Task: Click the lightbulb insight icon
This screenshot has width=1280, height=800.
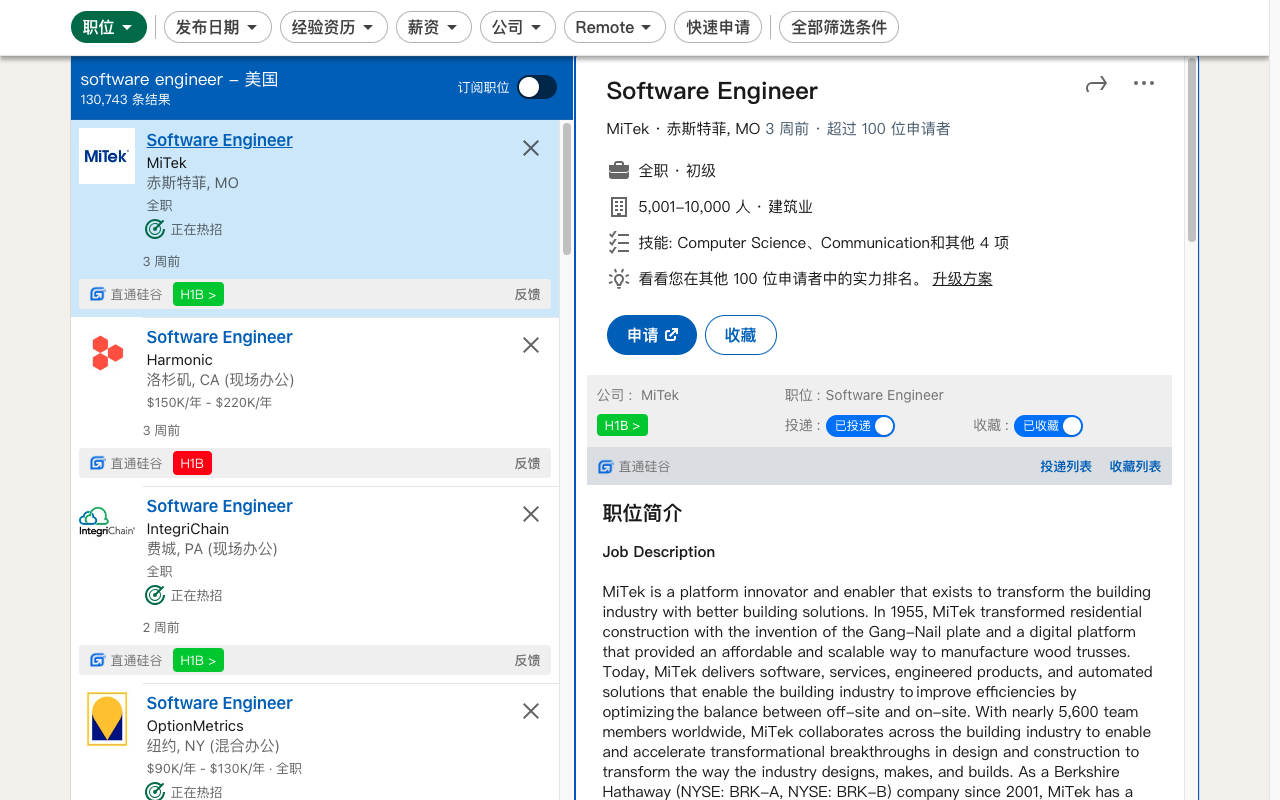Action: 619,279
